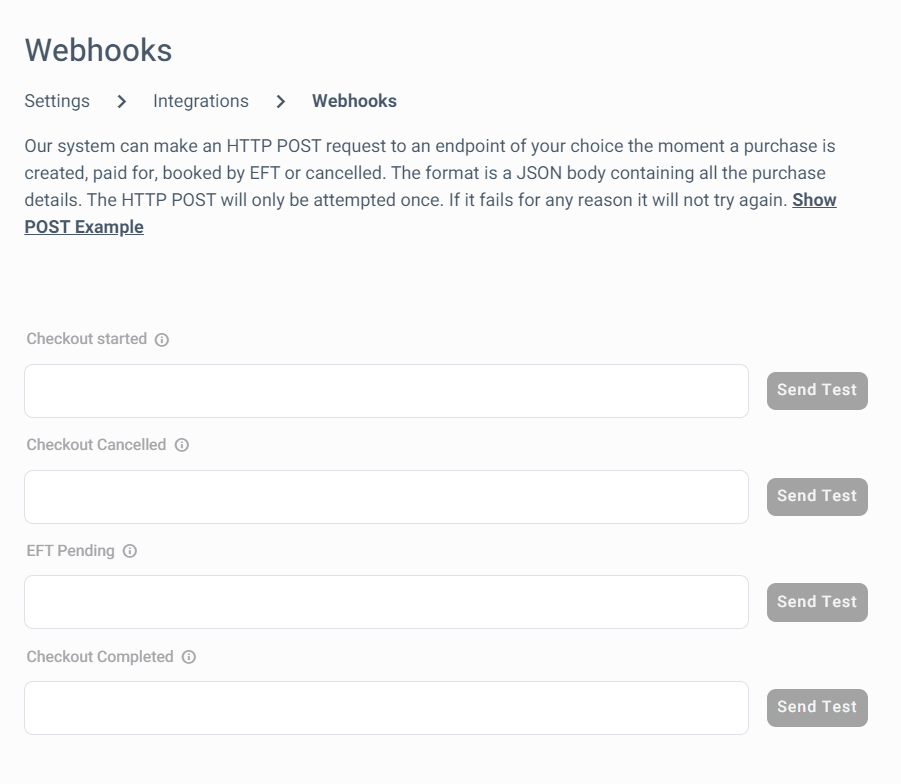Click the info icon beside Checkout Cancelled

pos(182,445)
